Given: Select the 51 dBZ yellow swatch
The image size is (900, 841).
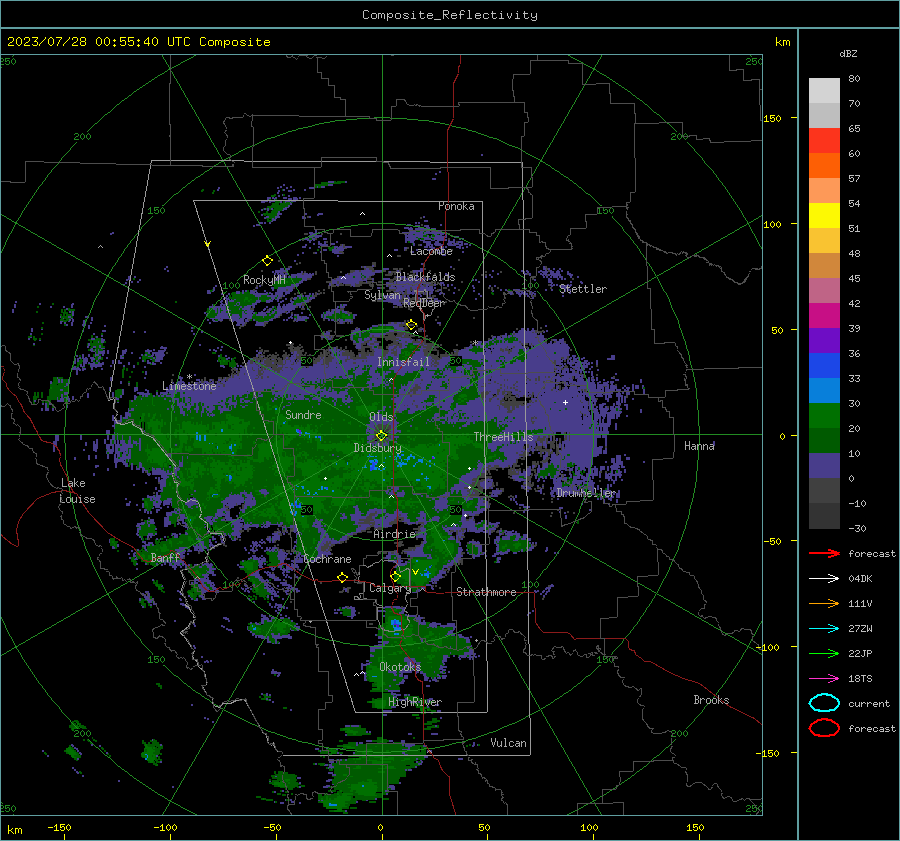Looking at the screenshot, I should coord(824,216).
